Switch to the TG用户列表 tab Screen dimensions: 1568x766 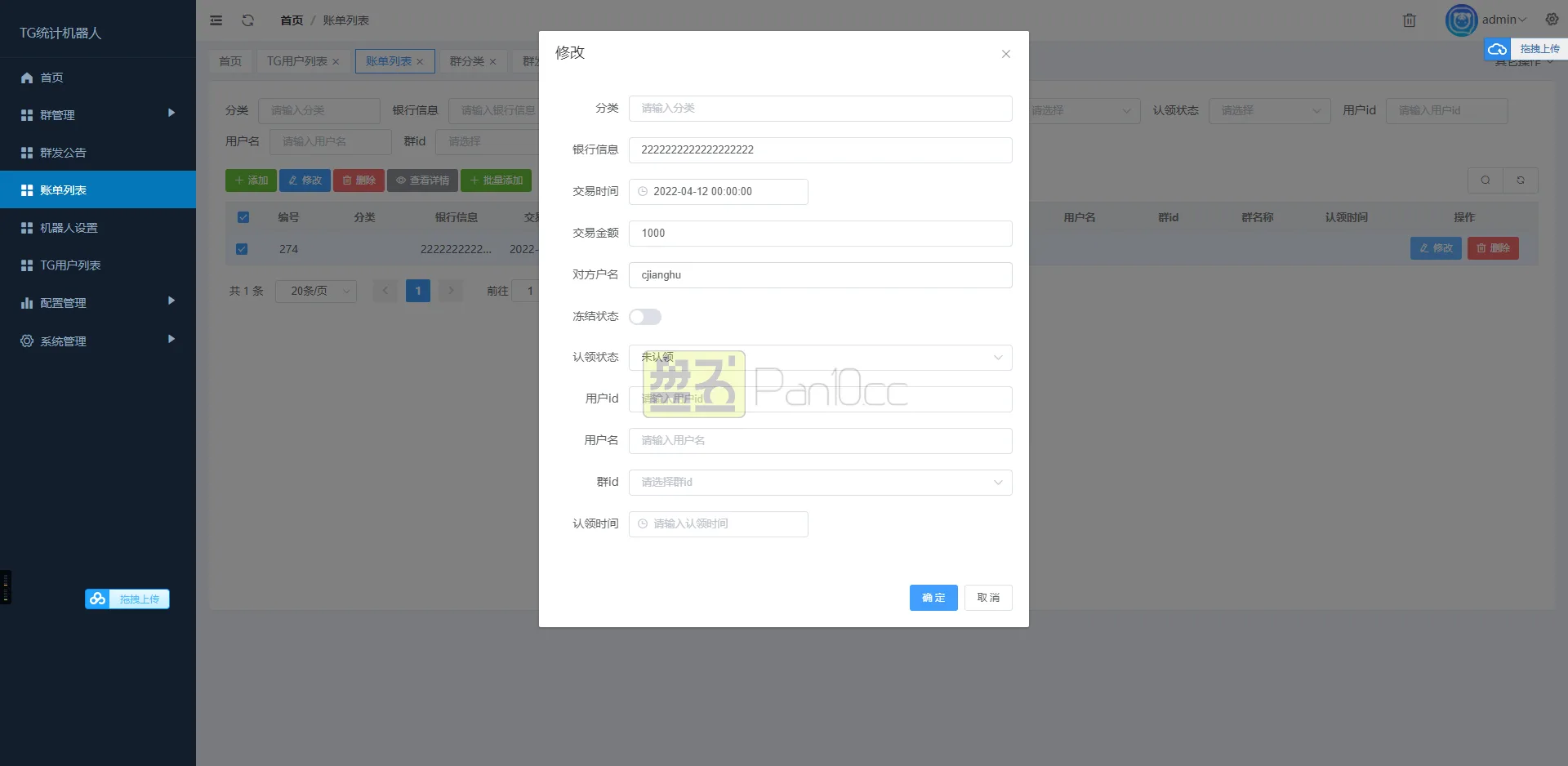pos(296,60)
